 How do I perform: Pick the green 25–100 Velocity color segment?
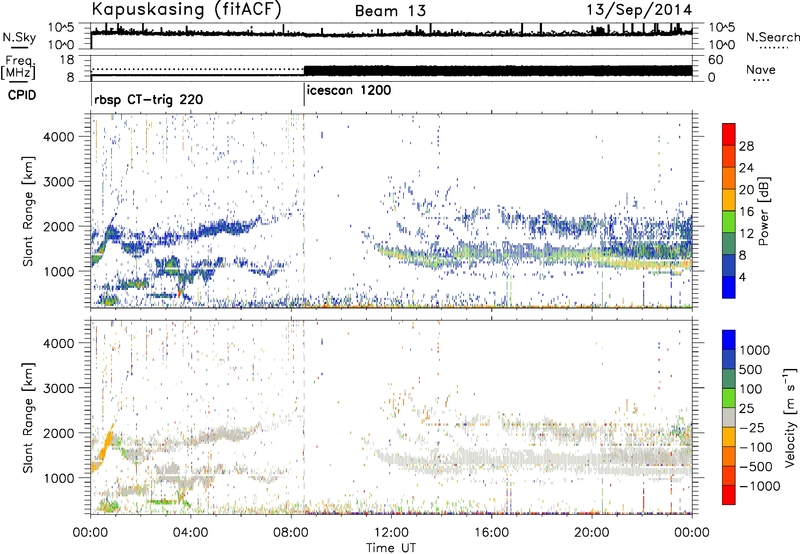pos(729,398)
